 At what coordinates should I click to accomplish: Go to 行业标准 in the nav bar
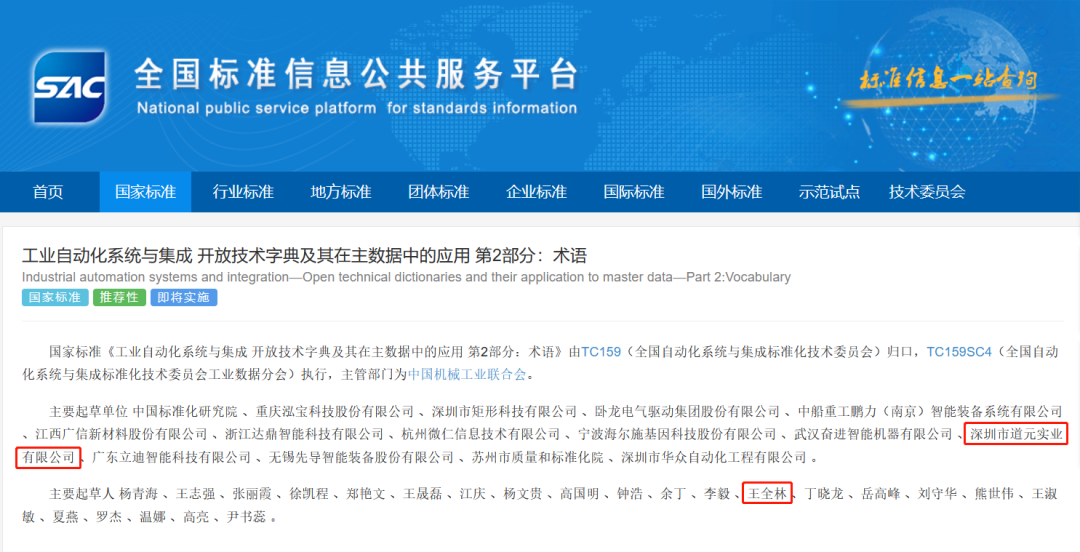243,192
